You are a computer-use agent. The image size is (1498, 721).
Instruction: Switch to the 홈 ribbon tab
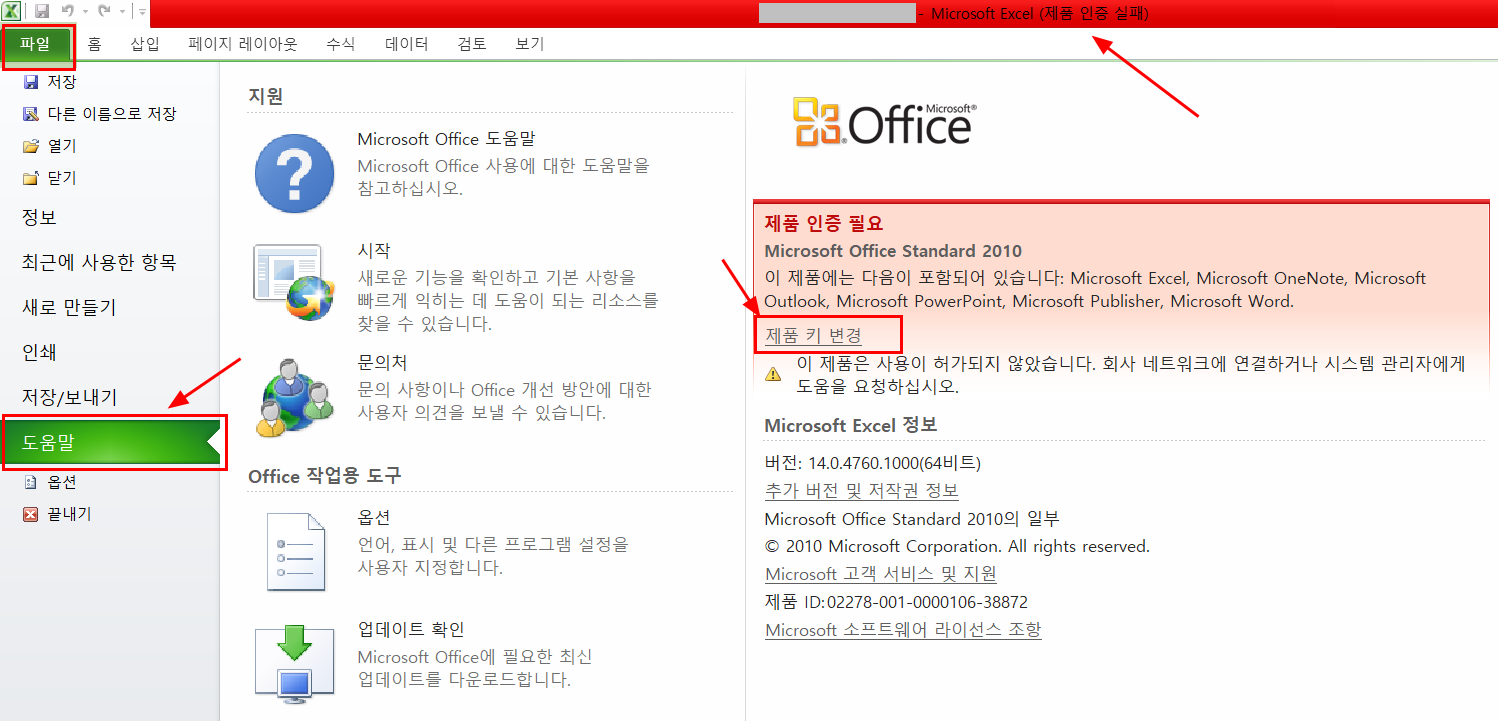click(94, 44)
